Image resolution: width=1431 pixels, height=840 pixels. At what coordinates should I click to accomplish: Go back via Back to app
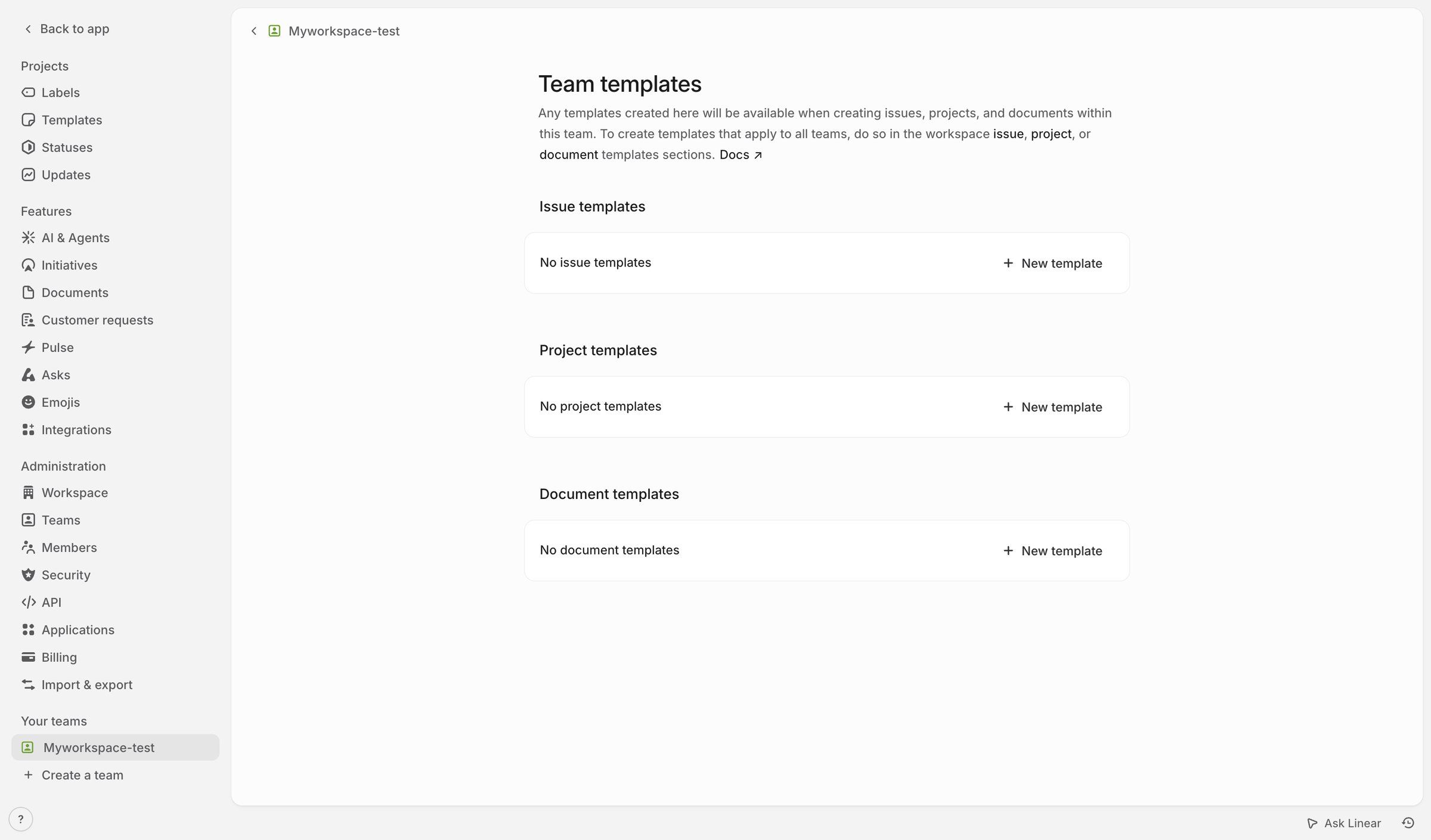66,29
